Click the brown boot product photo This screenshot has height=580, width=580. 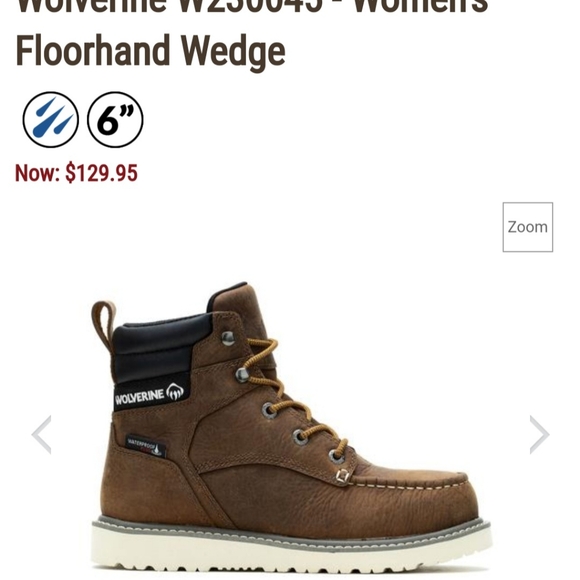pyautogui.click(x=292, y=431)
